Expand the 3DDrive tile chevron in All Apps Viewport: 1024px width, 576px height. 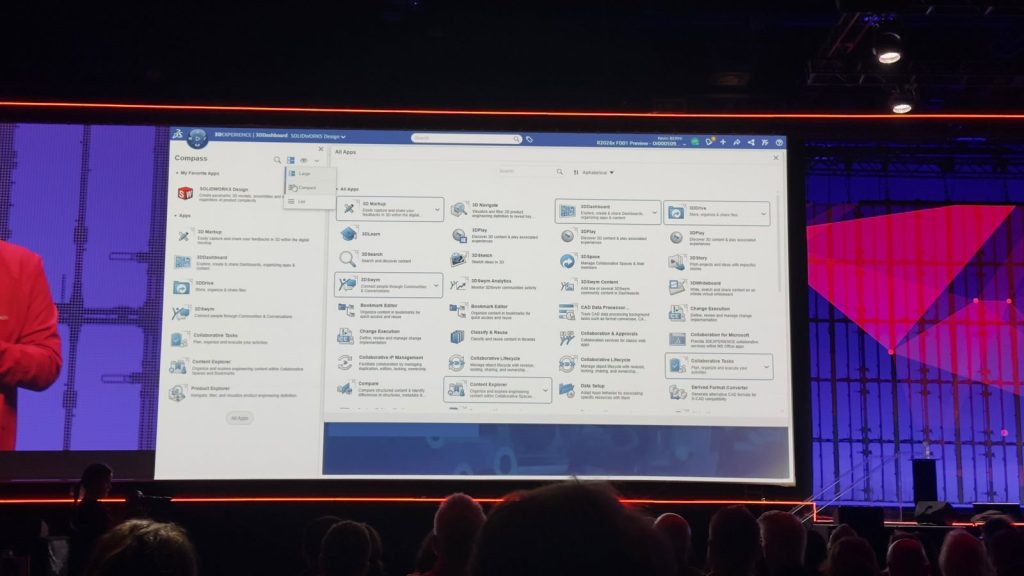coord(763,212)
